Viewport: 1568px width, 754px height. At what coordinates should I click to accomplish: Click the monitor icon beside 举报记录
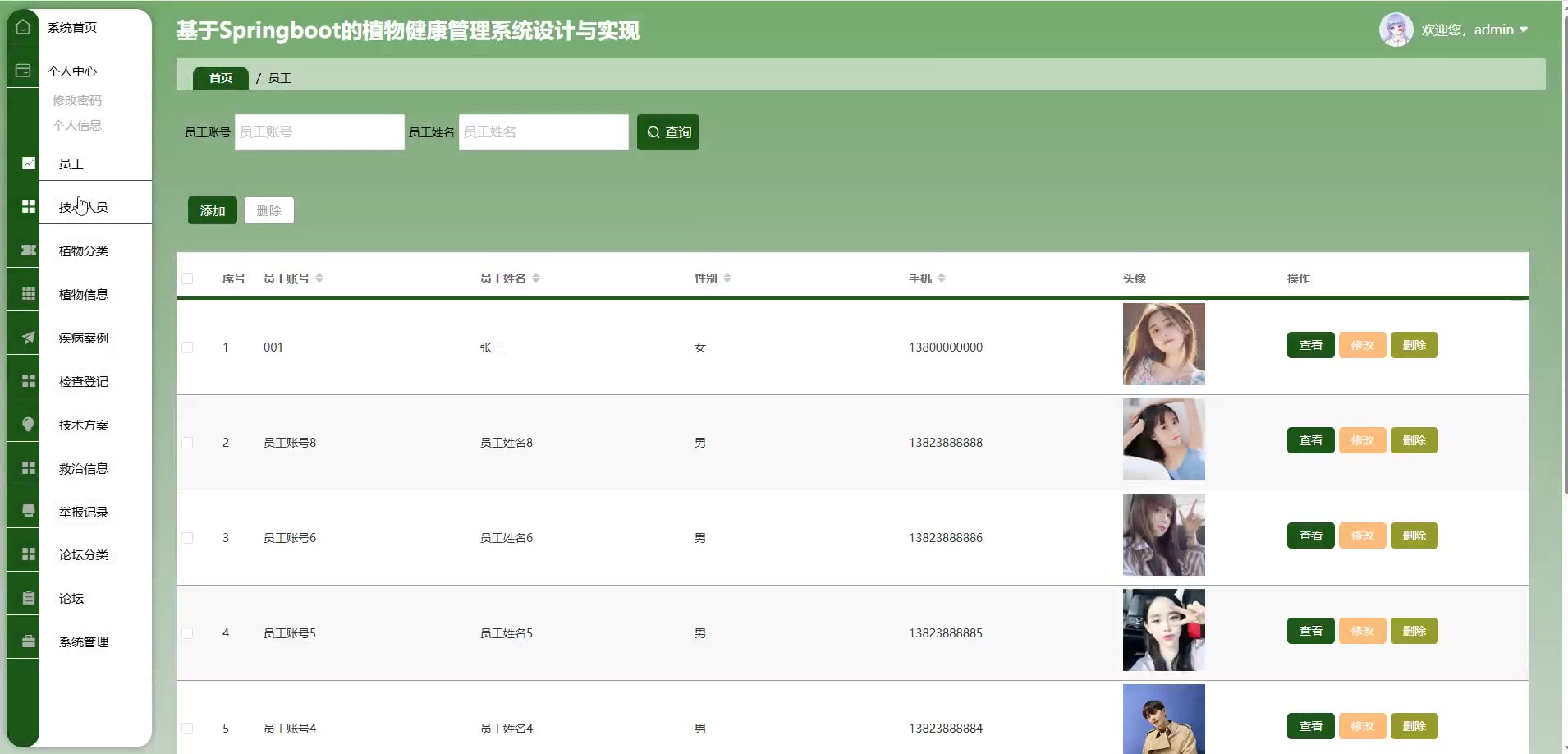pos(29,511)
